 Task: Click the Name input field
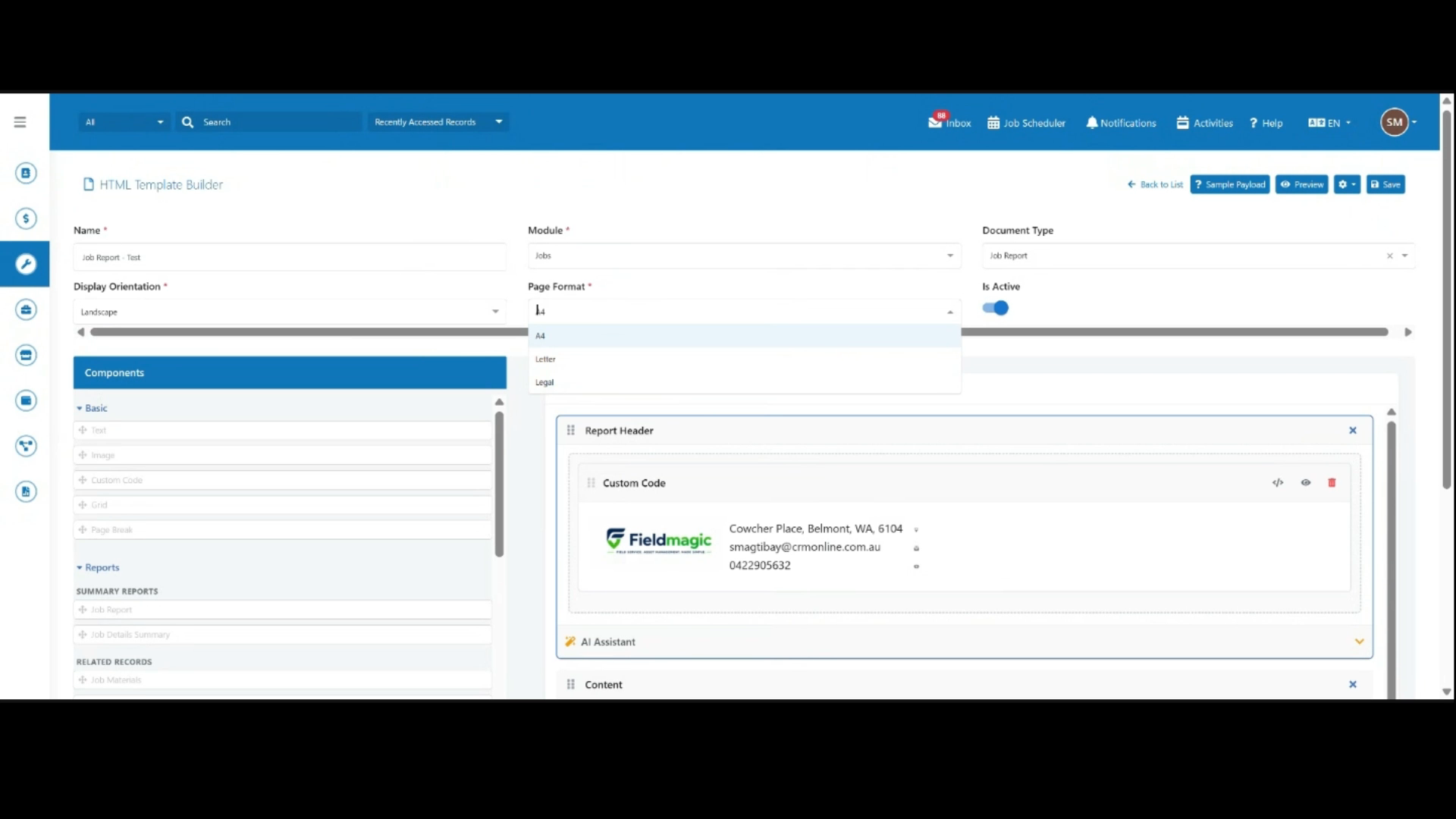289,257
